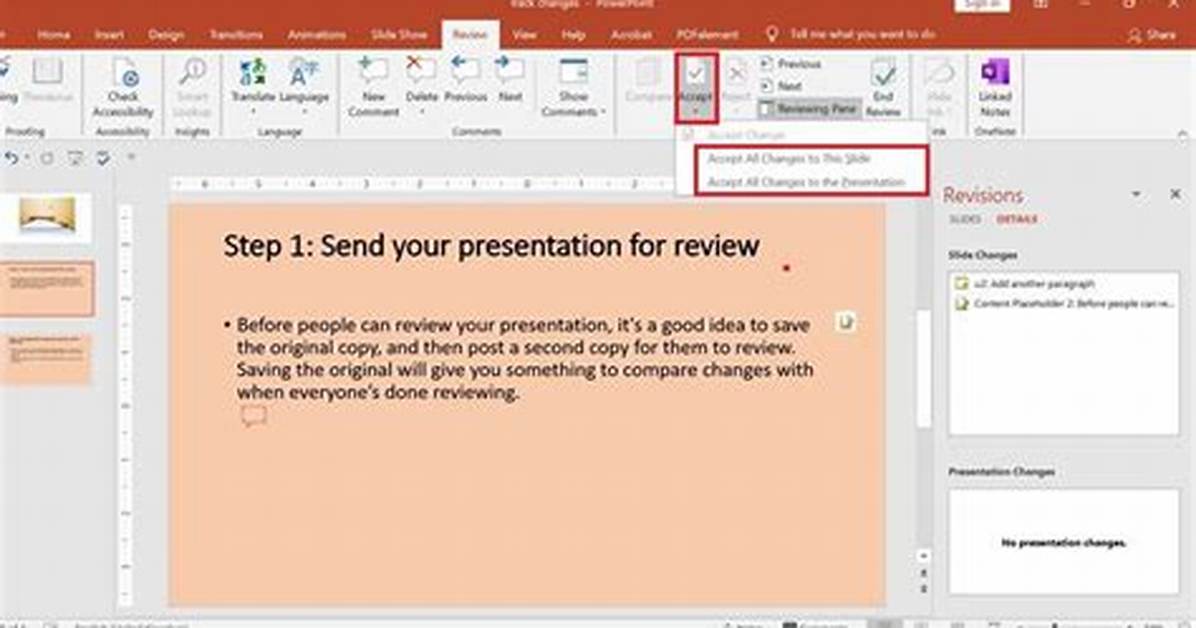1196x628 pixels.
Task: Open the Language options
Action: click(304, 85)
